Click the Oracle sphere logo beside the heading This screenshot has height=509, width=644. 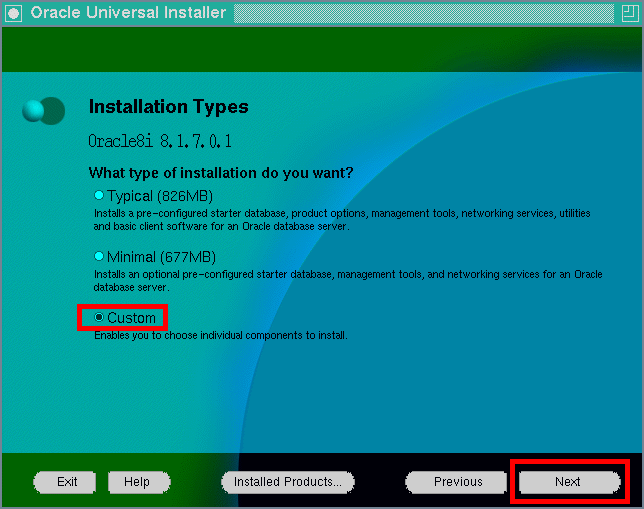43,110
